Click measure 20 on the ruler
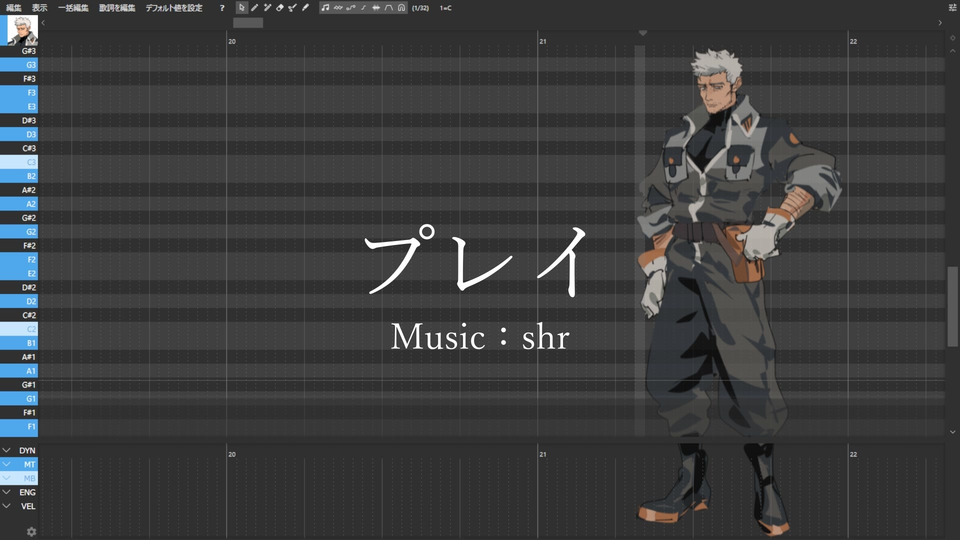This screenshot has width=960, height=540. tap(231, 42)
